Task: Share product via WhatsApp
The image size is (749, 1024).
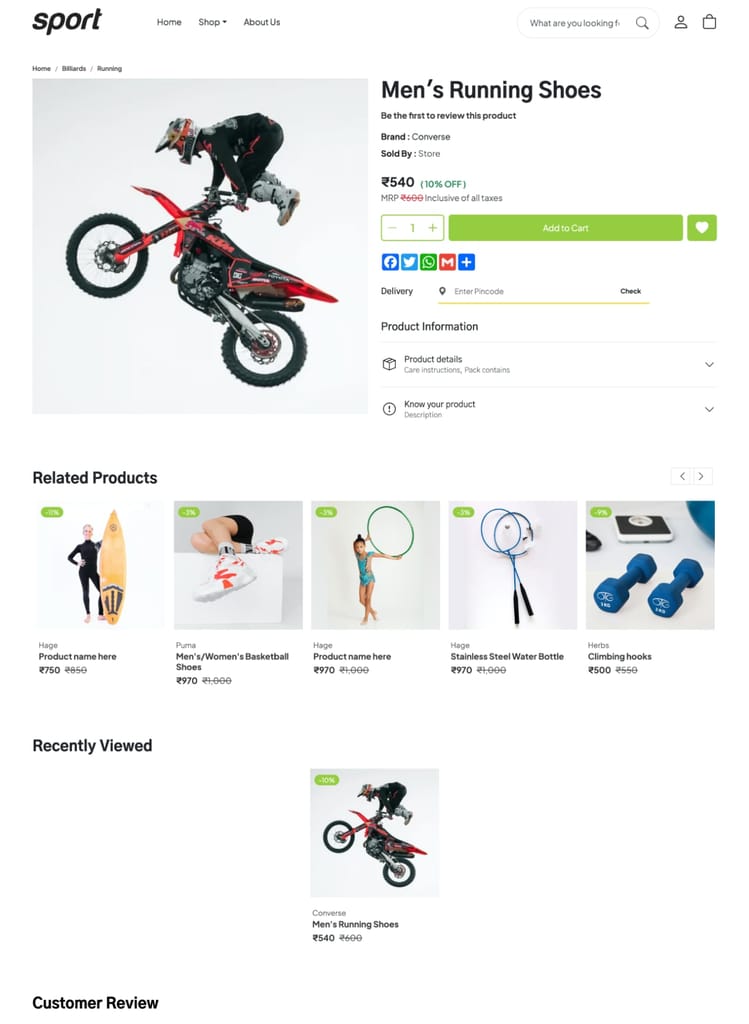Action: (428, 262)
